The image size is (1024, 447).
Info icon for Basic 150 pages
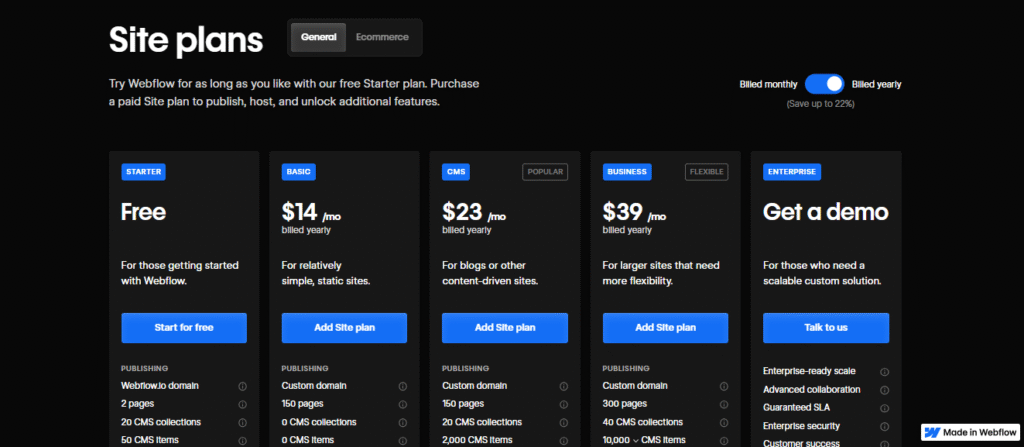(x=402, y=405)
